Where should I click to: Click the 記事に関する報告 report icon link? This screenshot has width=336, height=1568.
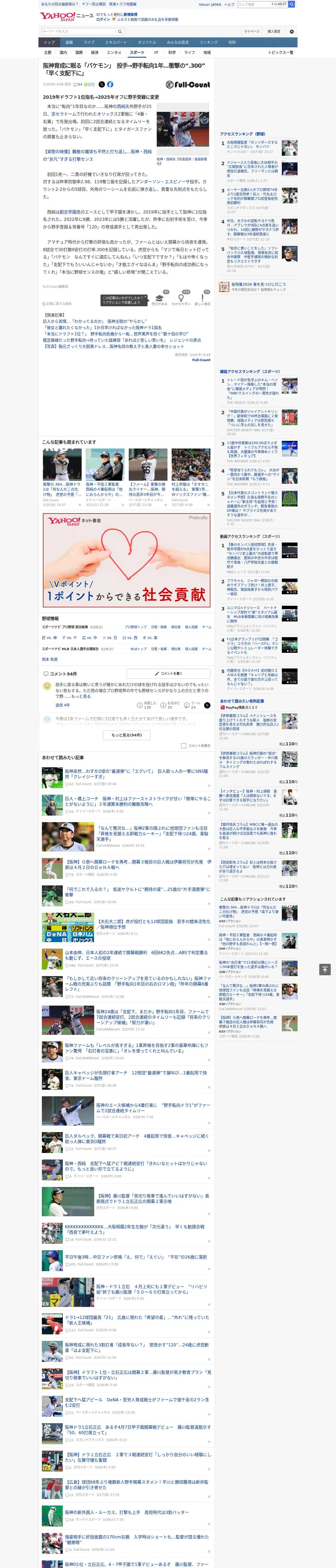pos(57,303)
